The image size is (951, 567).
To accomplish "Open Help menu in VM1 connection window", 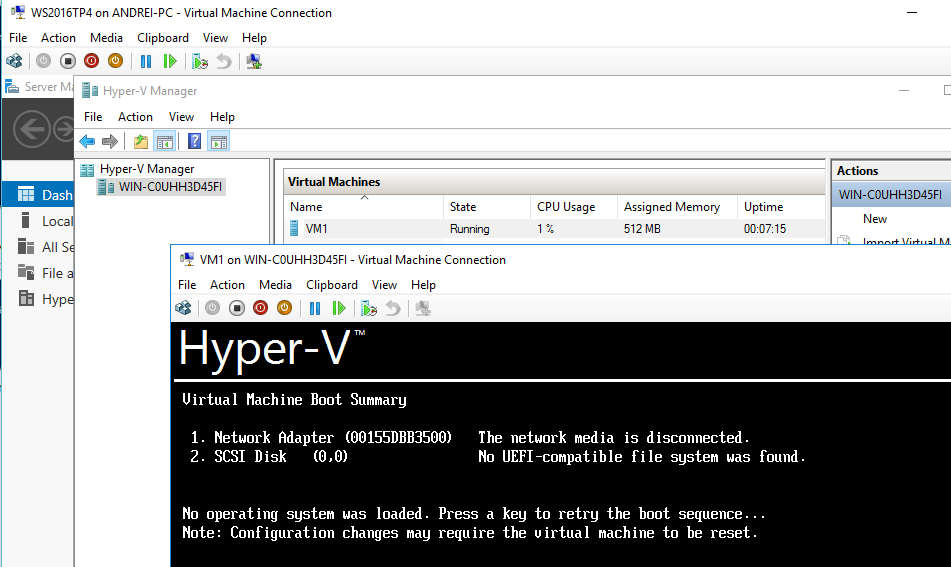I will (x=423, y=284).
